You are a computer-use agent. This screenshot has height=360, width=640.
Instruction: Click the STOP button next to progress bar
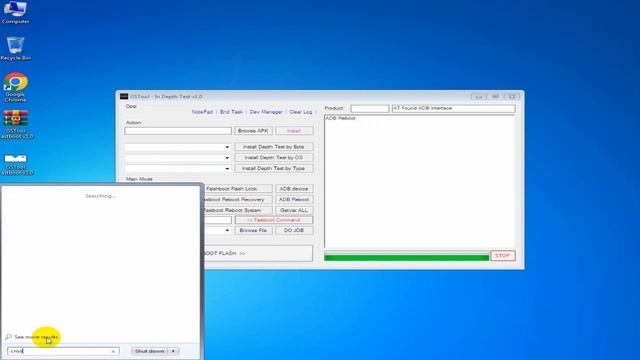pyautogui.click(x=502, y=256)
